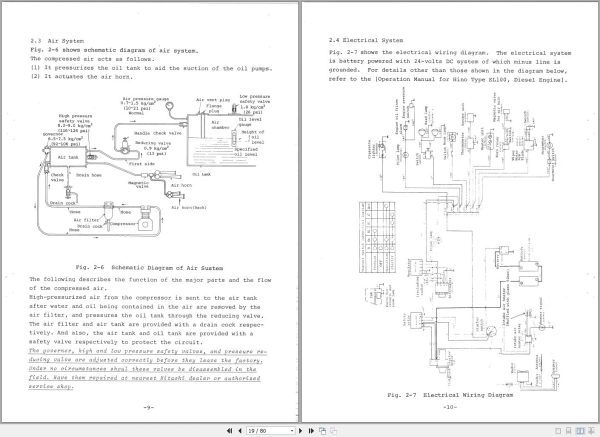600x437 pixels.
Task: Click the previous view icon in the navigation bar
Action: (x=323, y=431)
